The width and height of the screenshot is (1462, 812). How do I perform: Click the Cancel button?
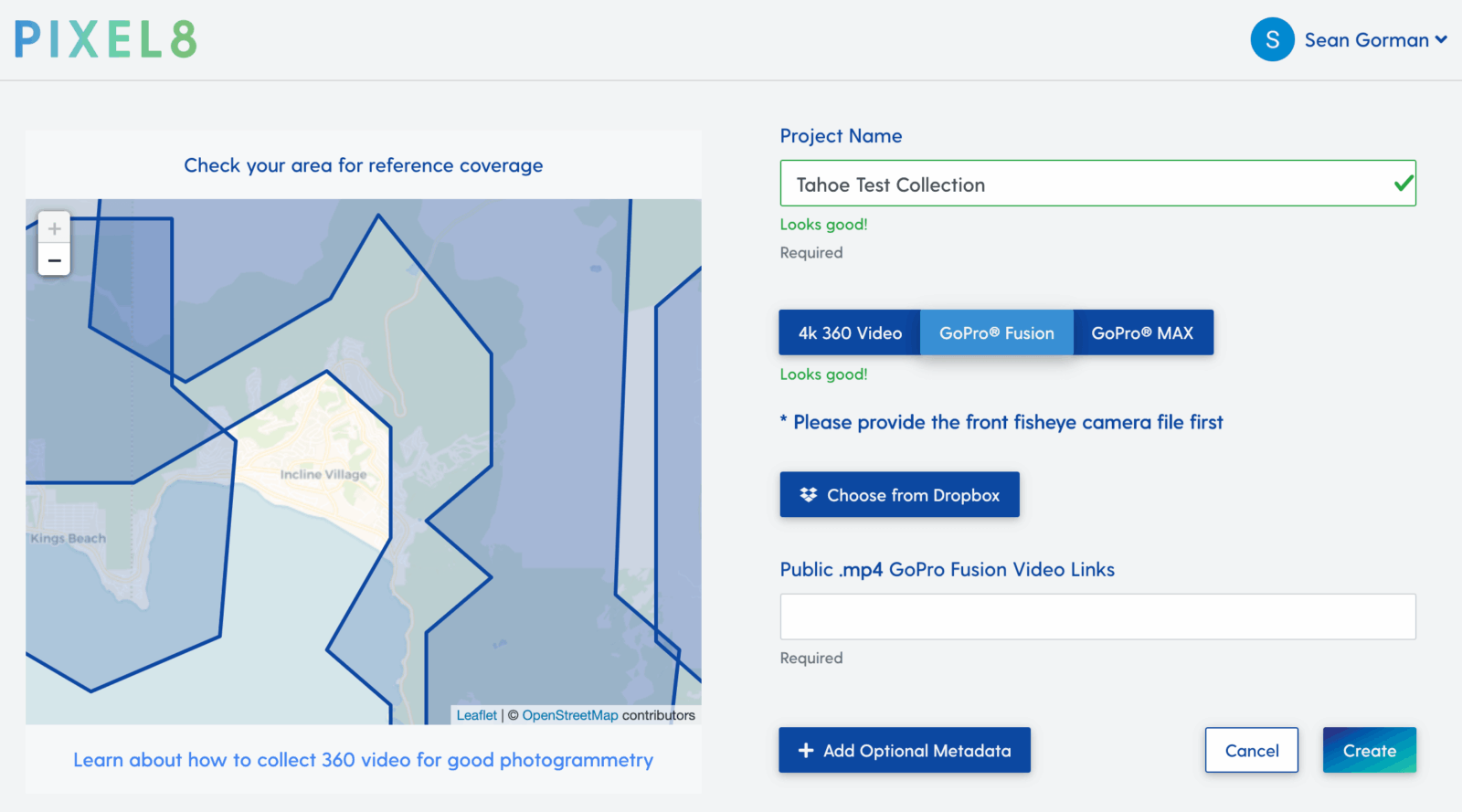1251,750
